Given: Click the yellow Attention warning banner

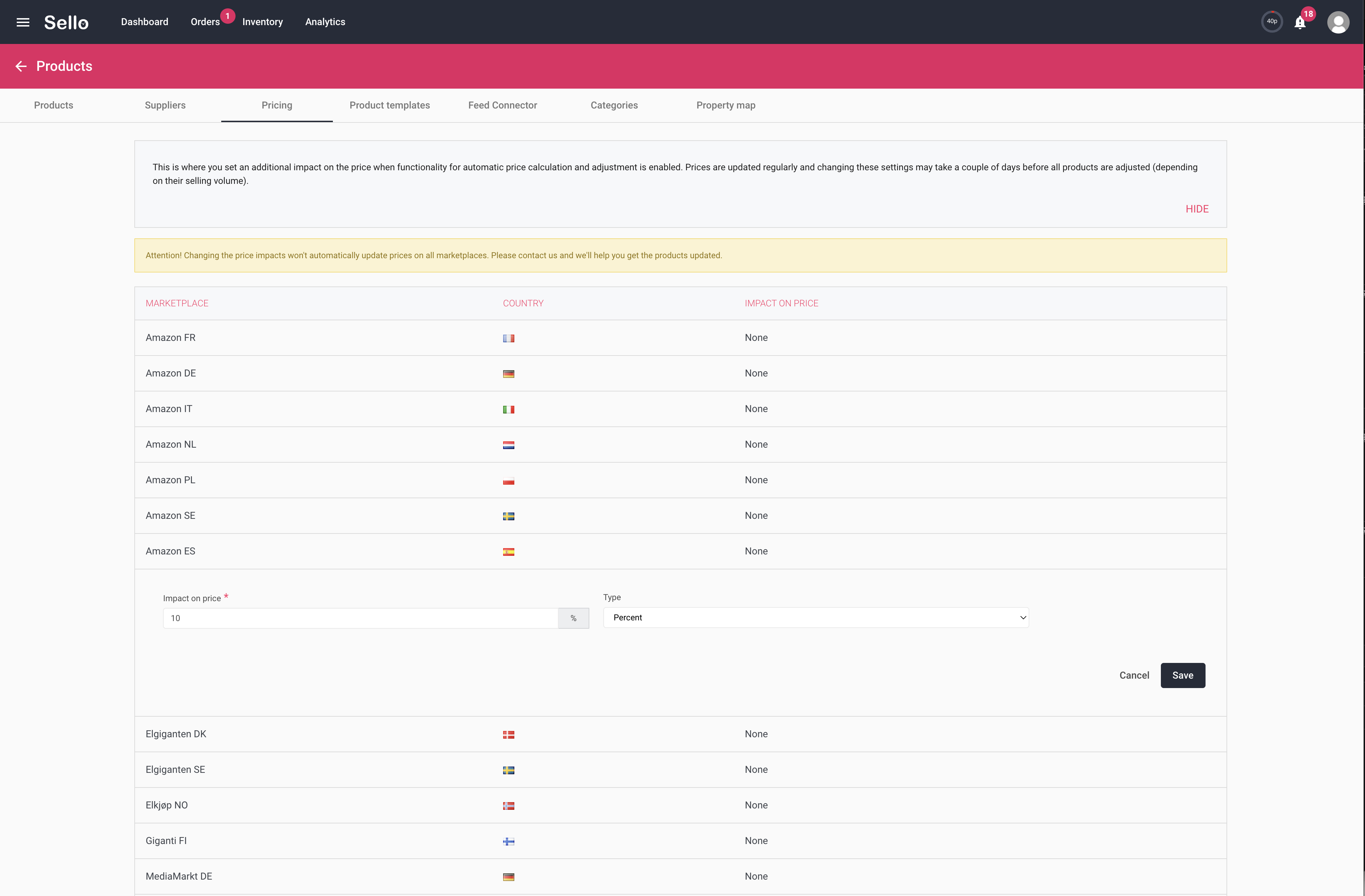Looking at the screenshot, I should coord(680,255).
